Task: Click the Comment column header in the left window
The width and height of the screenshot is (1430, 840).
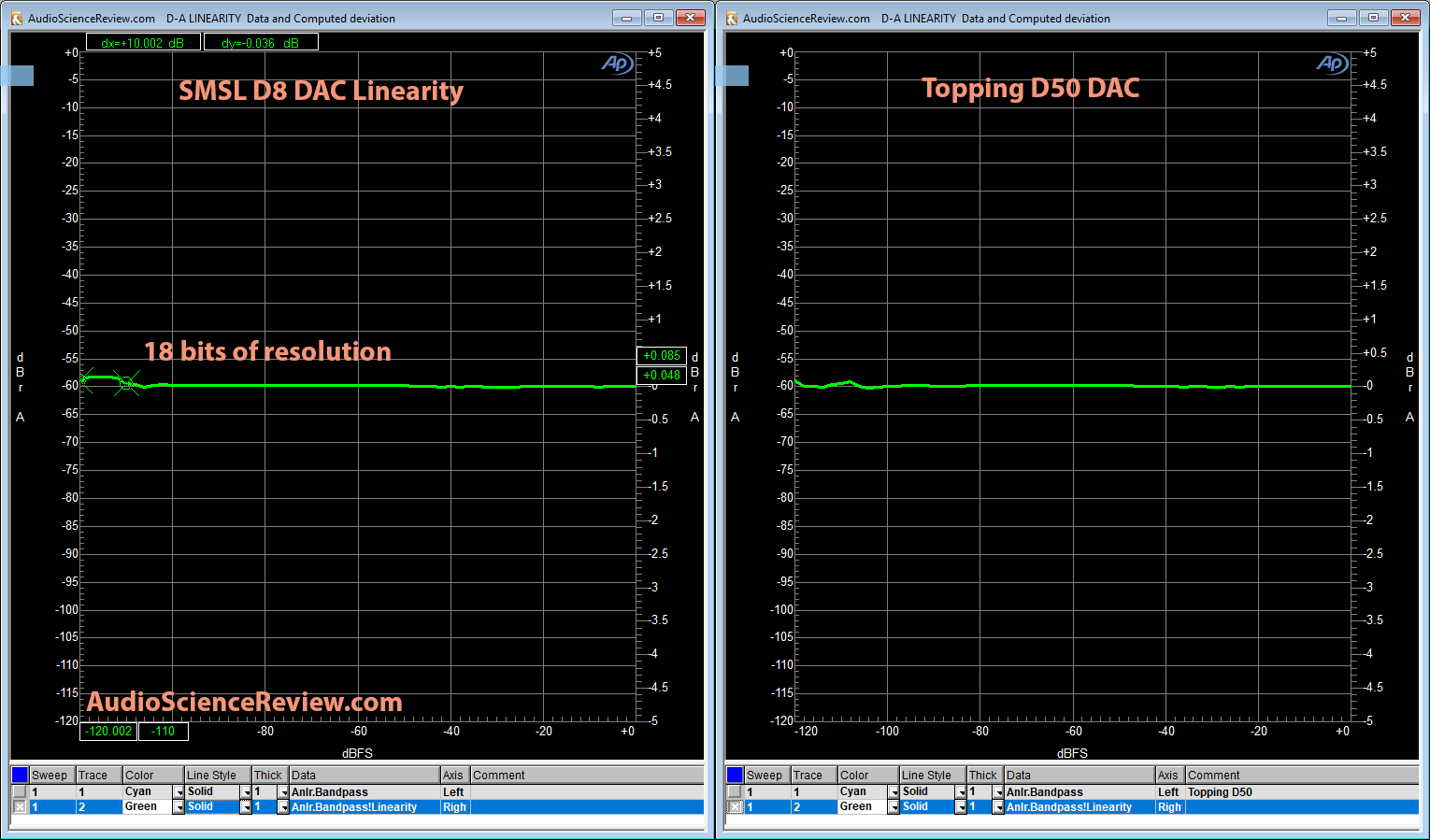Action: coord(587,775)
